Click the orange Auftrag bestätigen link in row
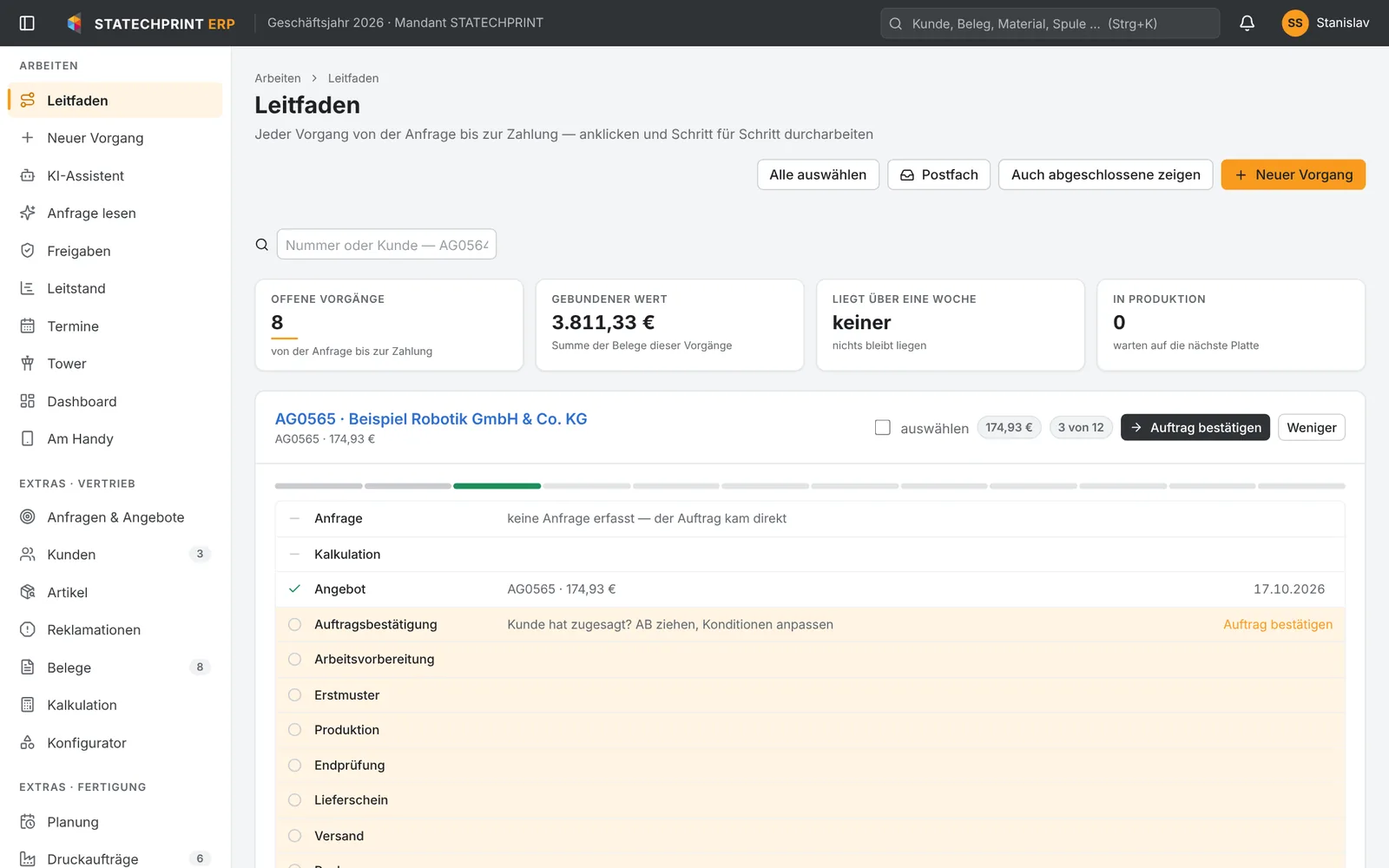1389x868 pixels. (x=1277, y=624)
